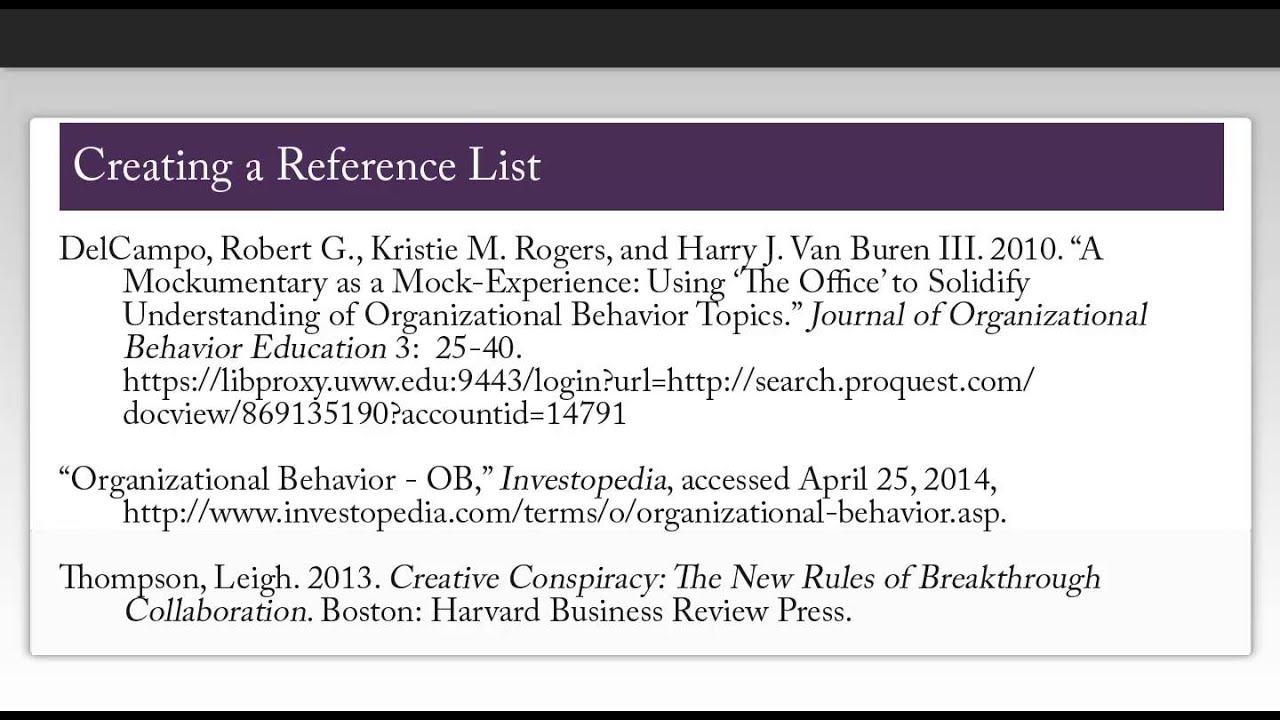Image resolution: width=1280 pixels, height=720 pixels.
Task: Click publisher "Harvard Business Review Press"
Action: coord(640,611)
